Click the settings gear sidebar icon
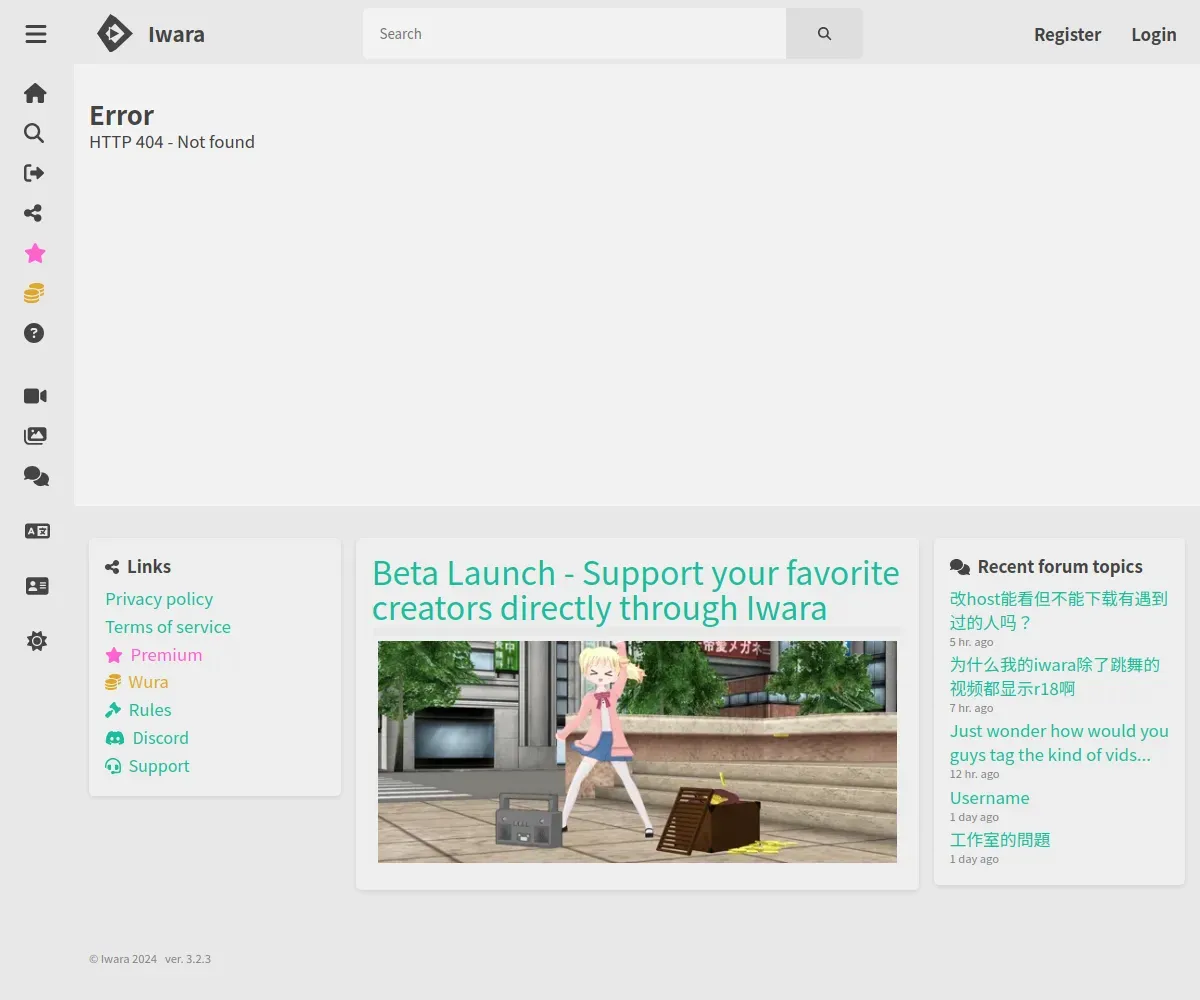This screenshot has height=1000, width=1200. [37, 641]
